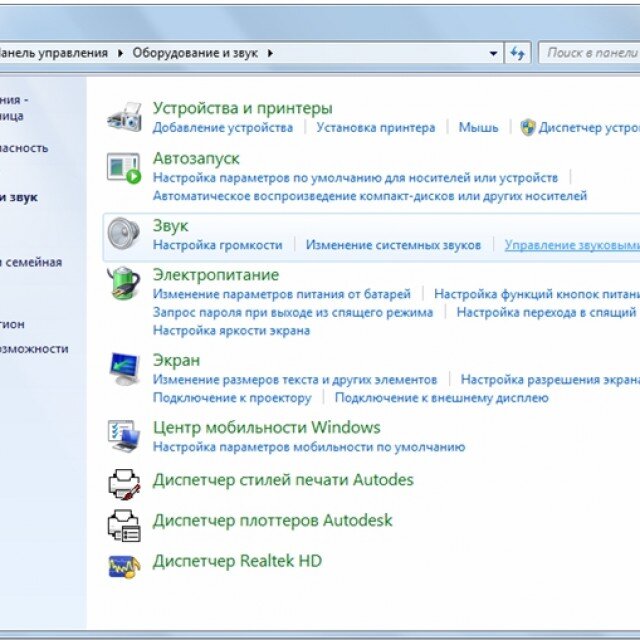The width and height of the screenshot is (640, 640).
Task: Click Настройка параметров по умолчанию для носителей
Action: (x=355, y=178)
